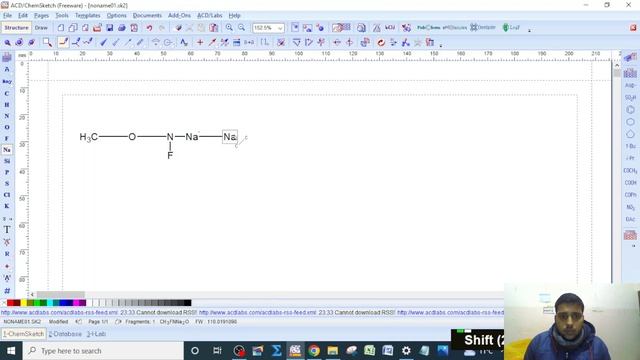Click the Open file icon

pos(97,28)
